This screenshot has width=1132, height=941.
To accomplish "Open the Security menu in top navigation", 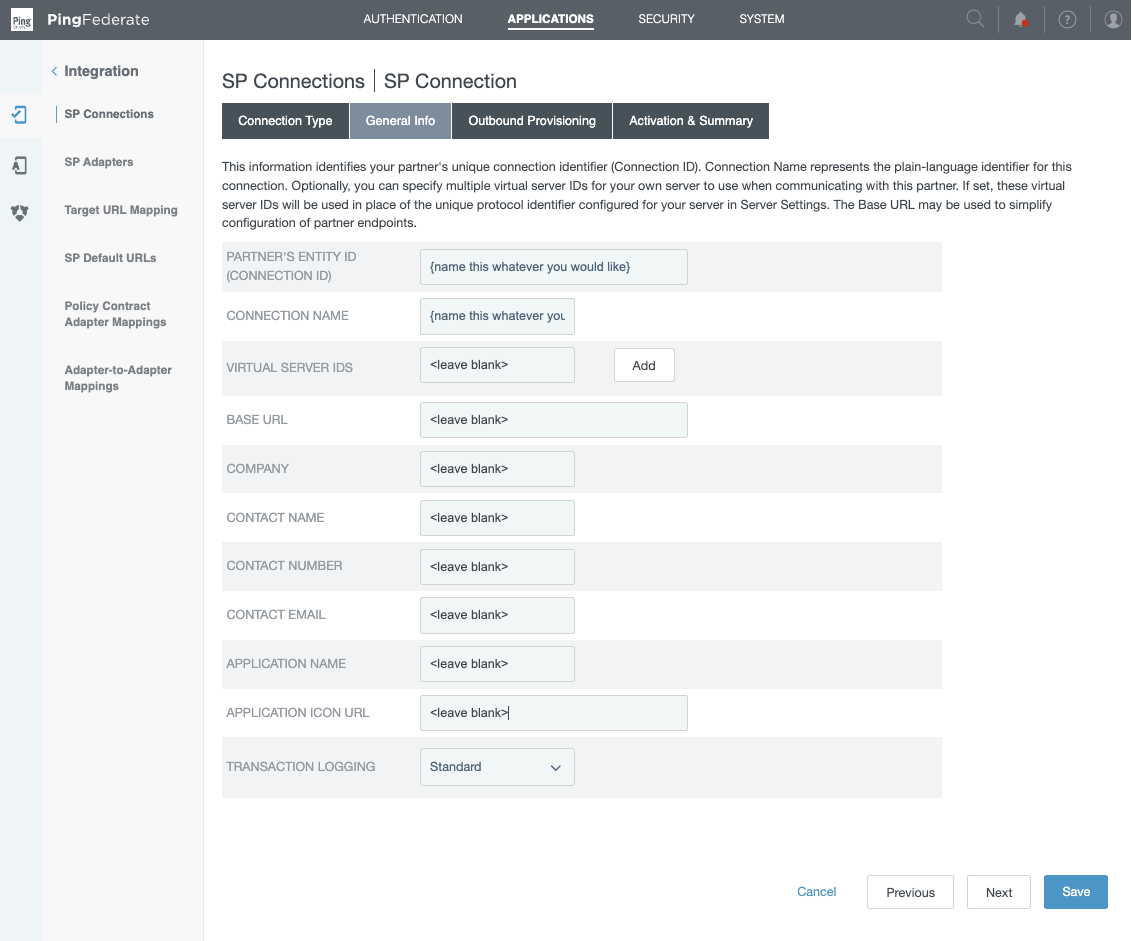I will [665, 19].
